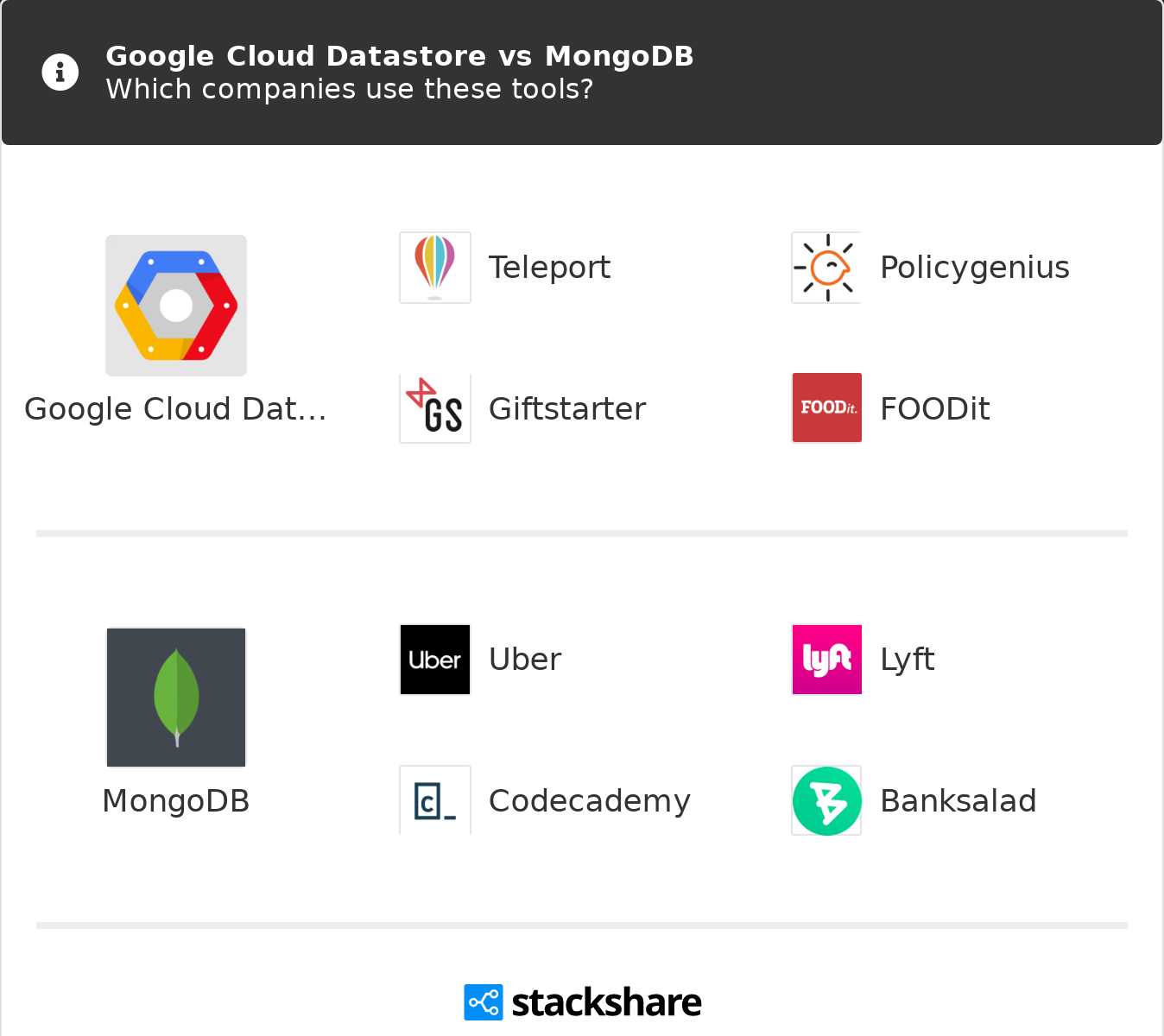Click the Teleport balloon logo
The image size is (1164, 1036).
(x=435, y=268)
